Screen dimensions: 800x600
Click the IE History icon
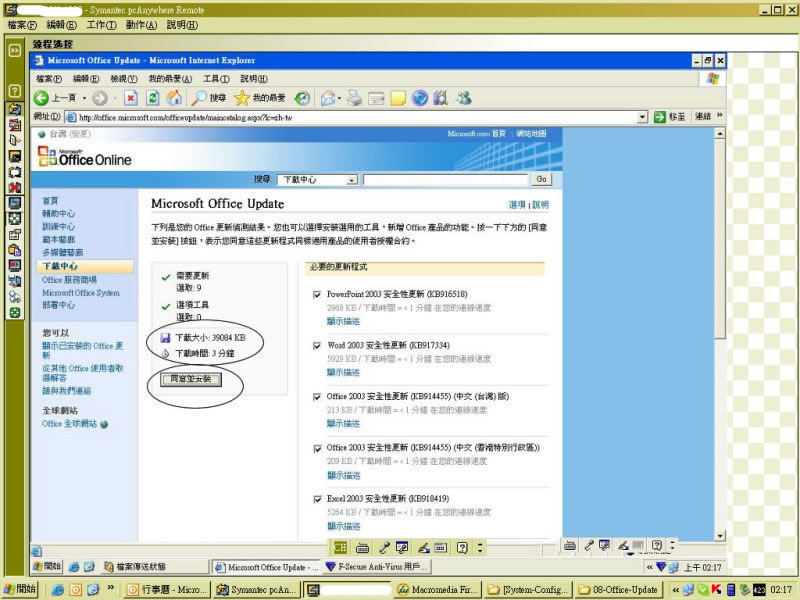303,98
